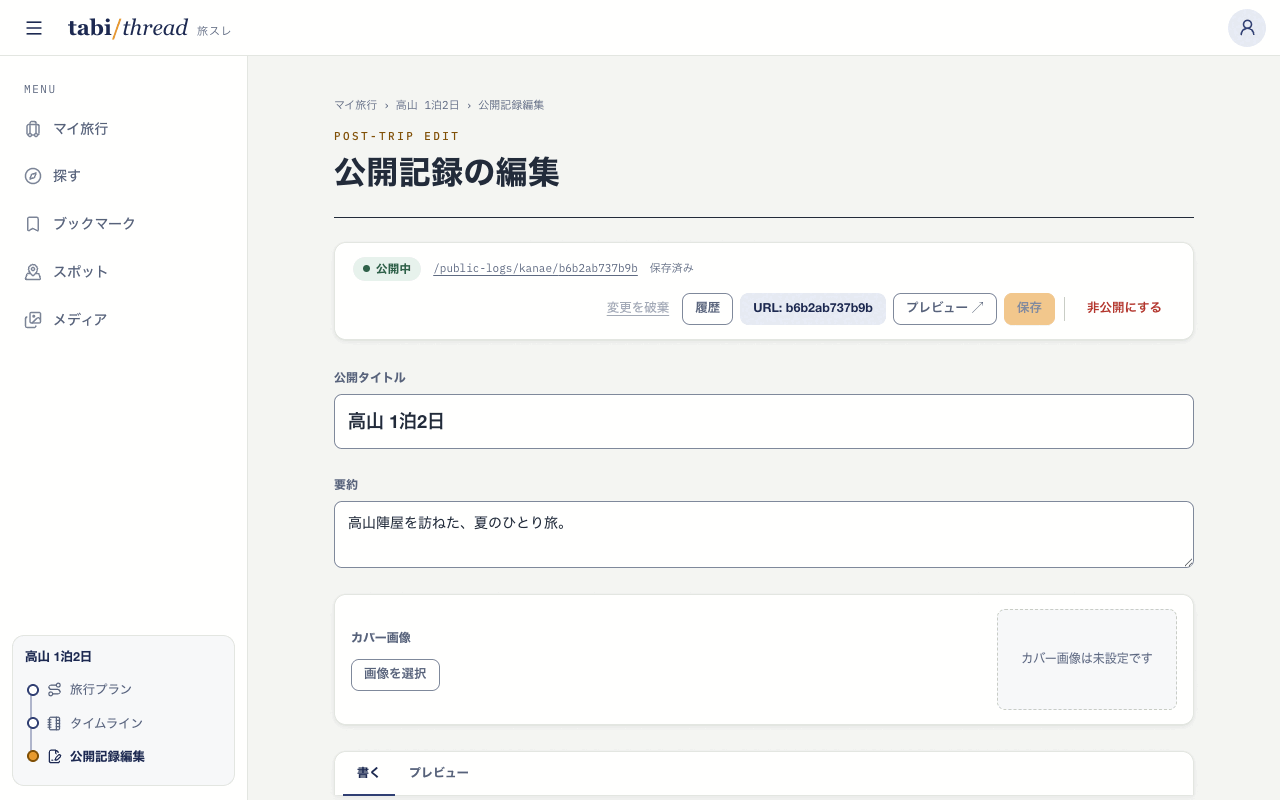Screen dimensions: 1280x800
Task: Open 旅行プラン step in trip panel
Action: (101, 690)
